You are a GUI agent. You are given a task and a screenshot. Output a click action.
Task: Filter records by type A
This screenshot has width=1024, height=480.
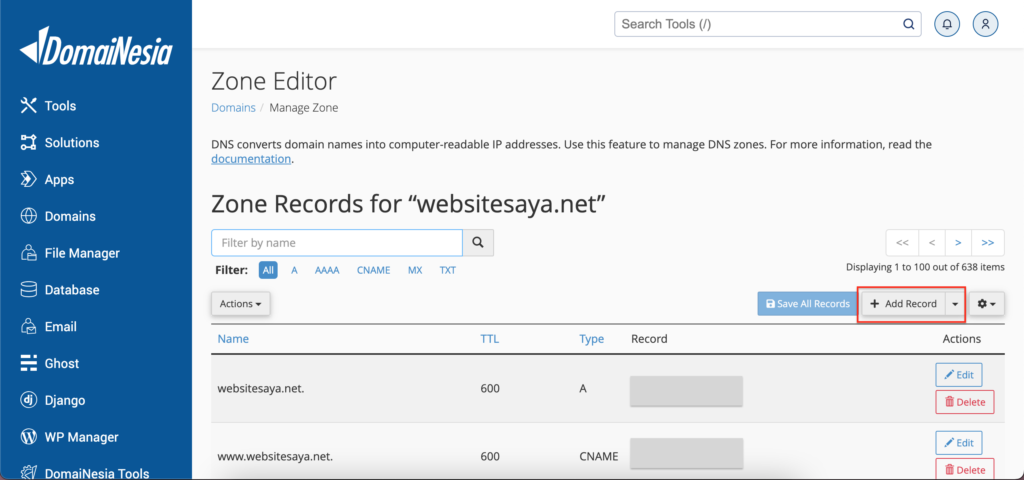tap(295, 270)
